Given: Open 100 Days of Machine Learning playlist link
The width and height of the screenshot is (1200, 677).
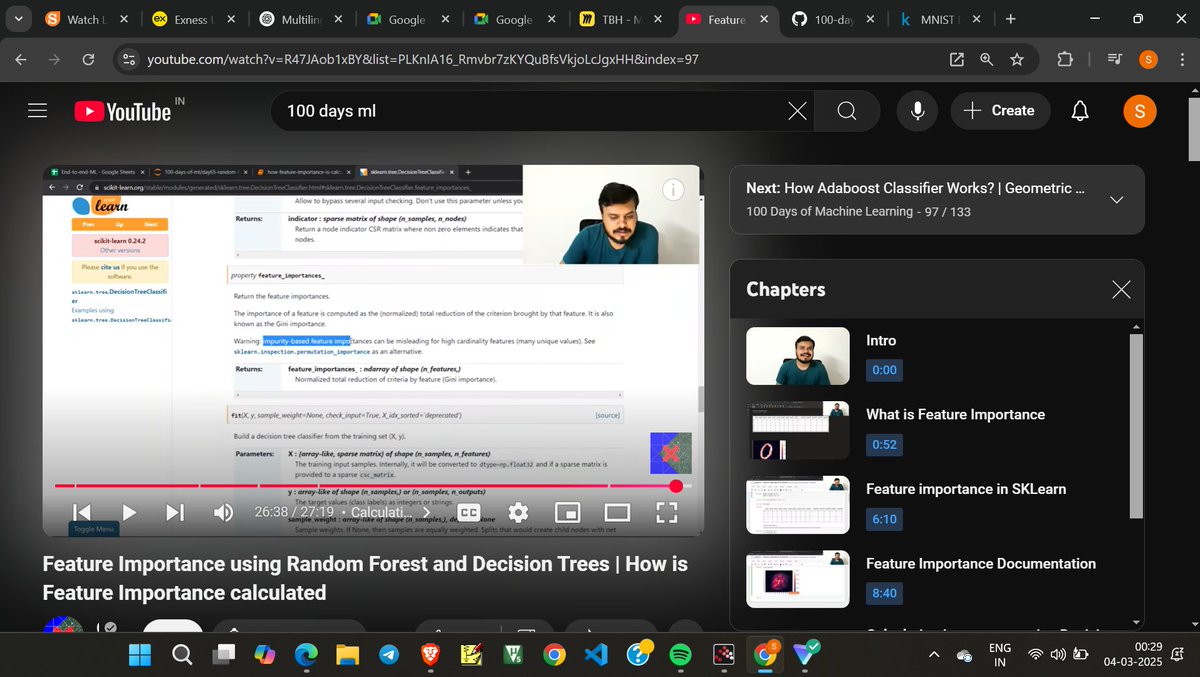Looking at the screenshot, I should pos(829,211).
